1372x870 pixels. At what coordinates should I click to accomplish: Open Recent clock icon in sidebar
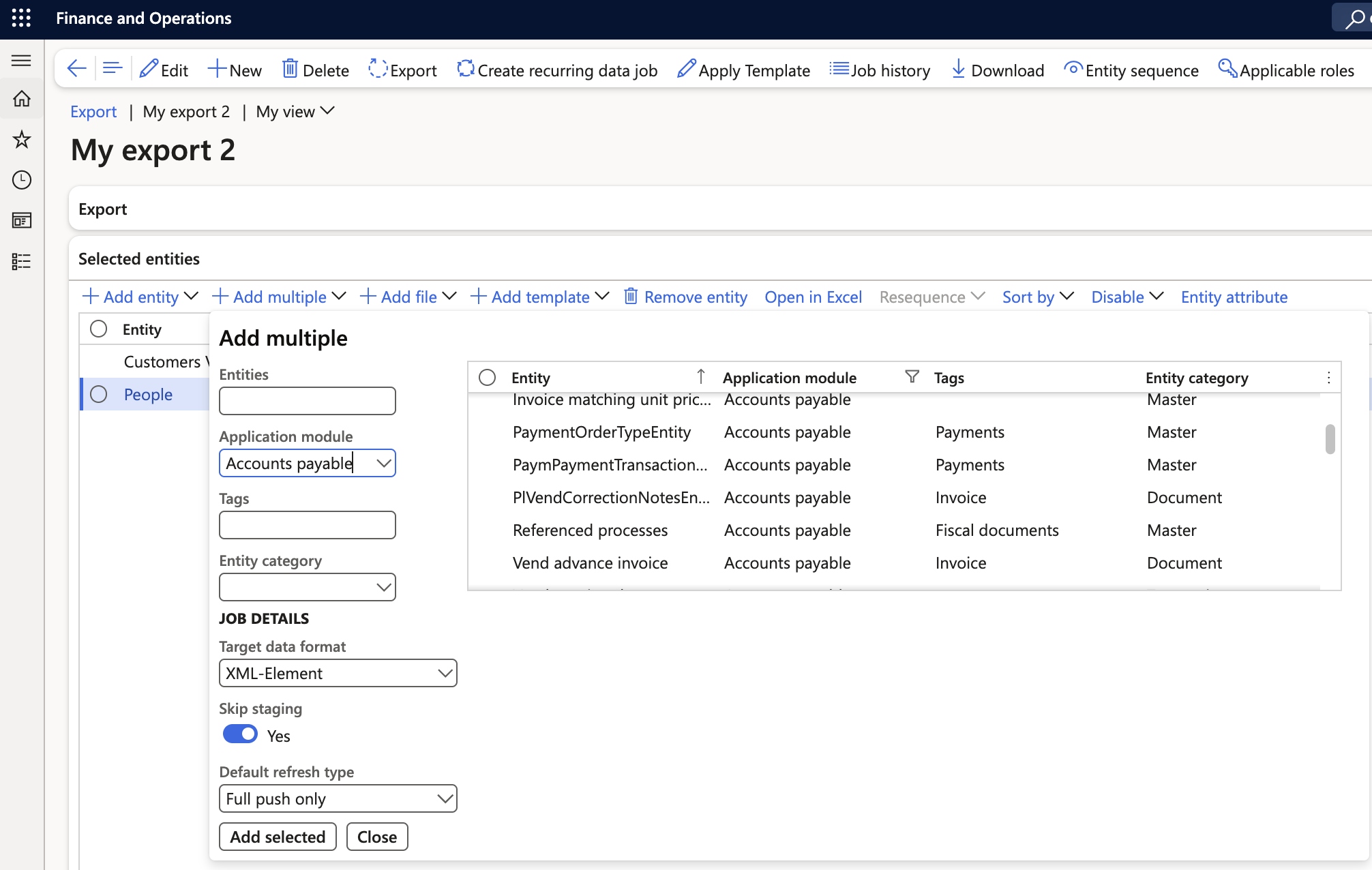click(x=22, y=180)
